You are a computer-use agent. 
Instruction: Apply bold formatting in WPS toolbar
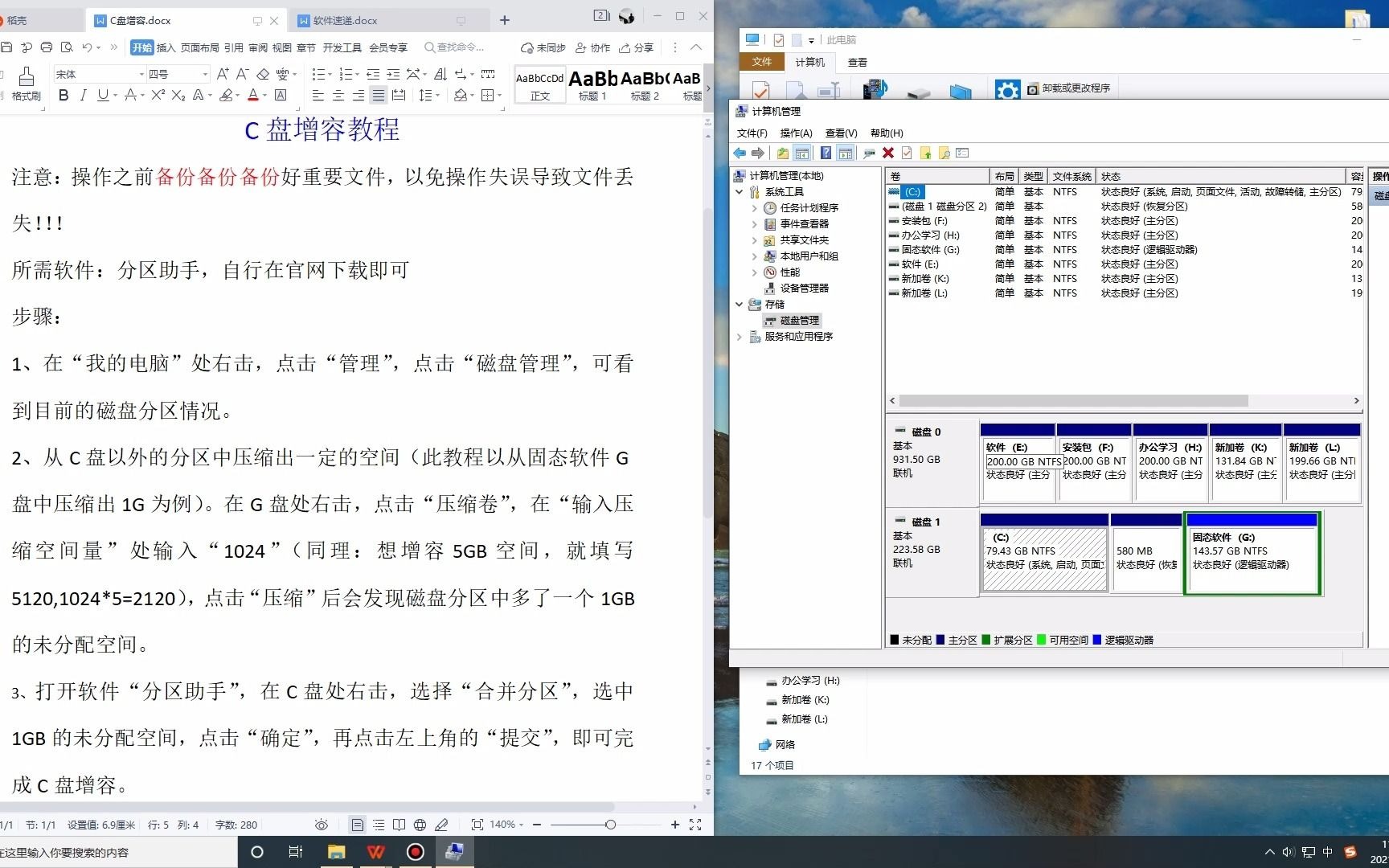tap(64, 94)
